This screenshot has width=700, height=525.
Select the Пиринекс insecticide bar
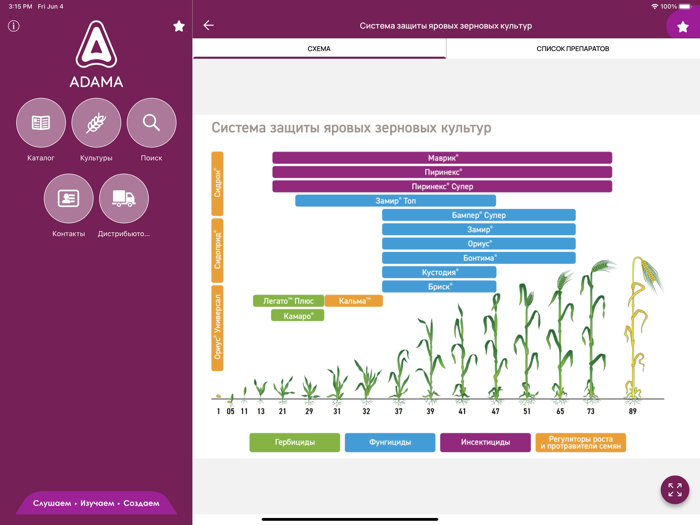click(442, 172)
